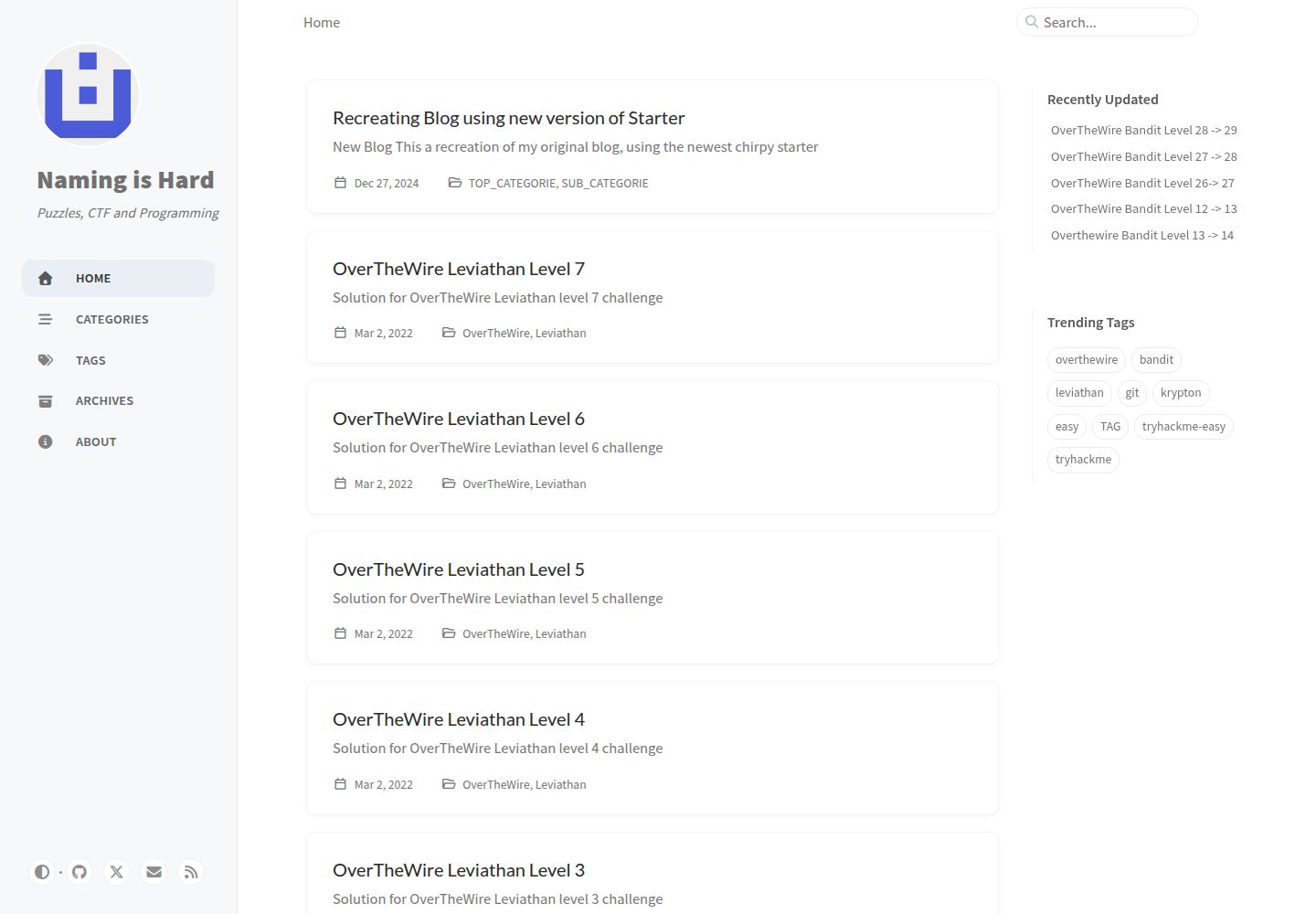
Task: Open the X (Twitter) profile icon
Action: [x=116, y=872]
